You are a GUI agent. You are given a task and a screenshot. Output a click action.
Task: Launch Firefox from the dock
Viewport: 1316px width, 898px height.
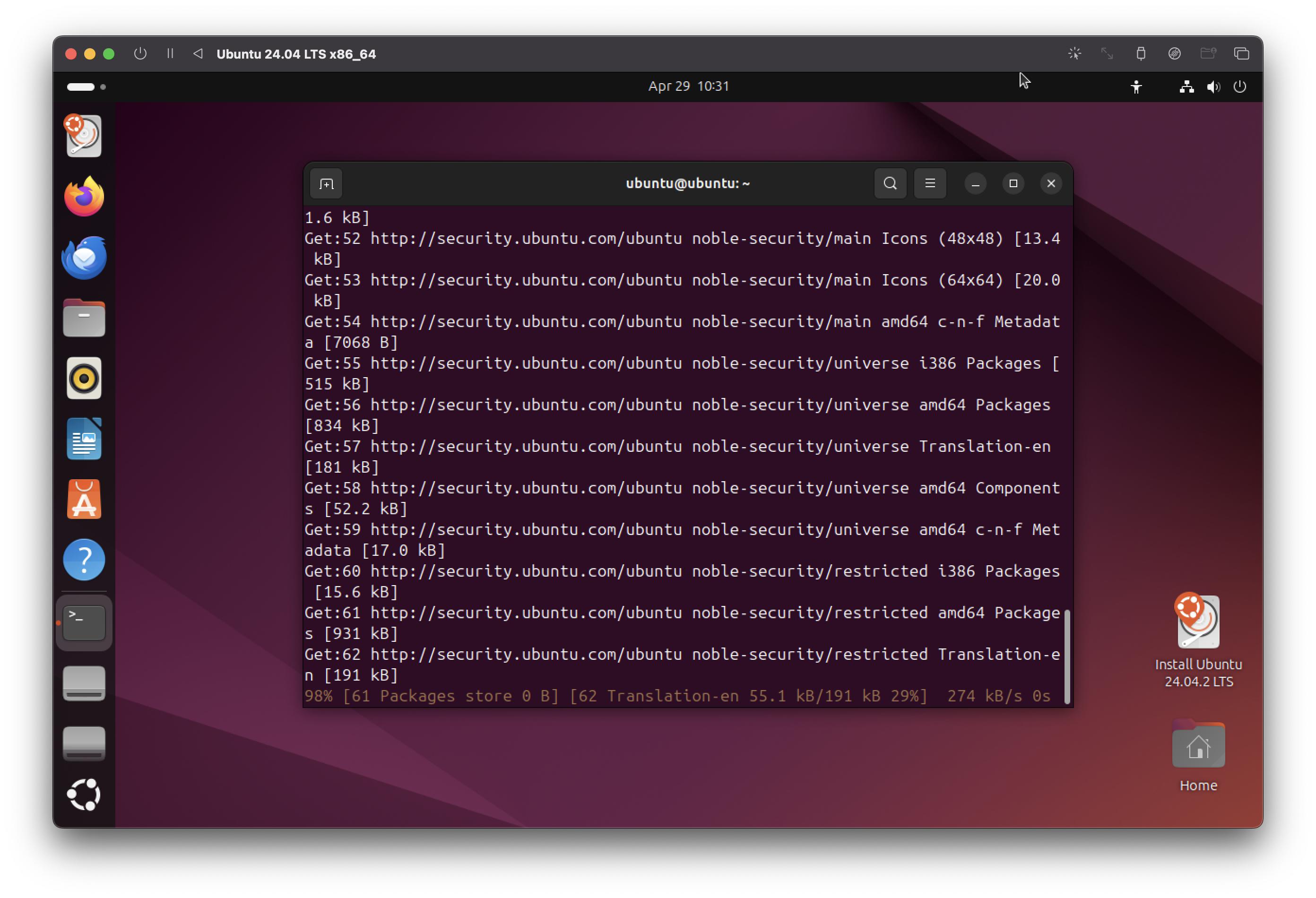(84, 197)
